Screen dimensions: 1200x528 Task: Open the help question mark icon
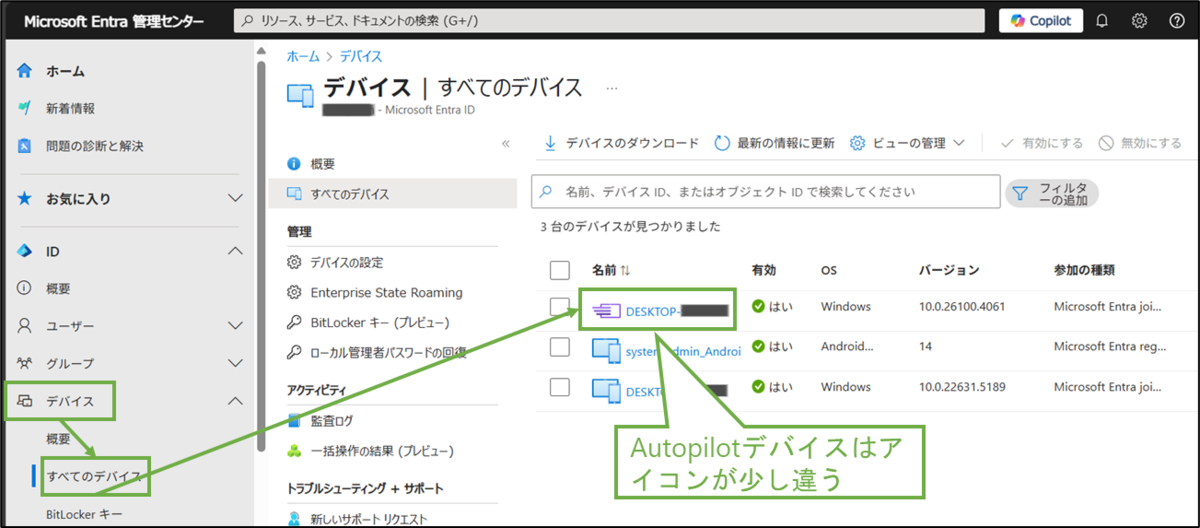(1176, 21)
